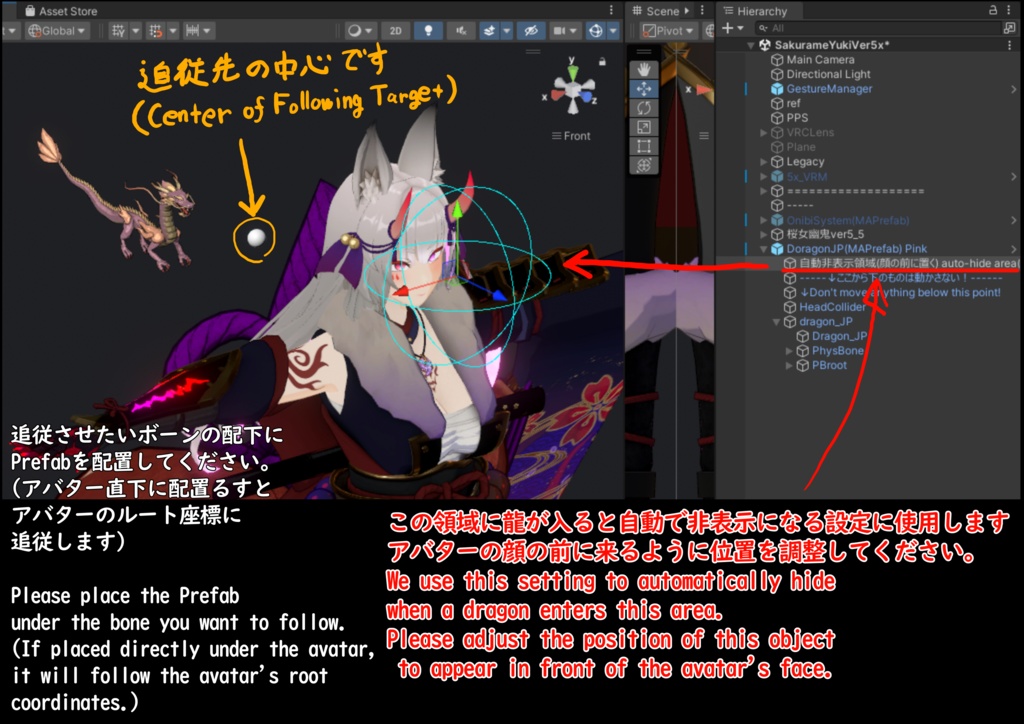1024x724 pixels.
Task: Click the scene lighting bulb icon
Action: [428, 29]
